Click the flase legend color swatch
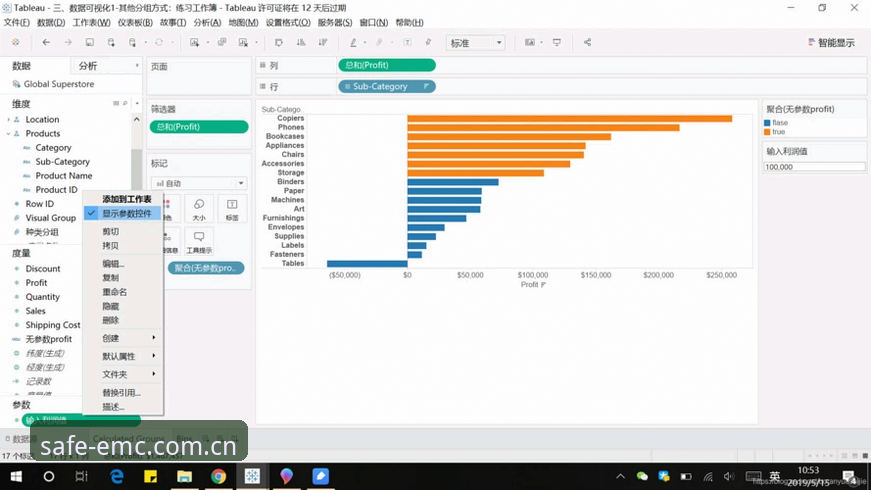 tap(767, 123)
